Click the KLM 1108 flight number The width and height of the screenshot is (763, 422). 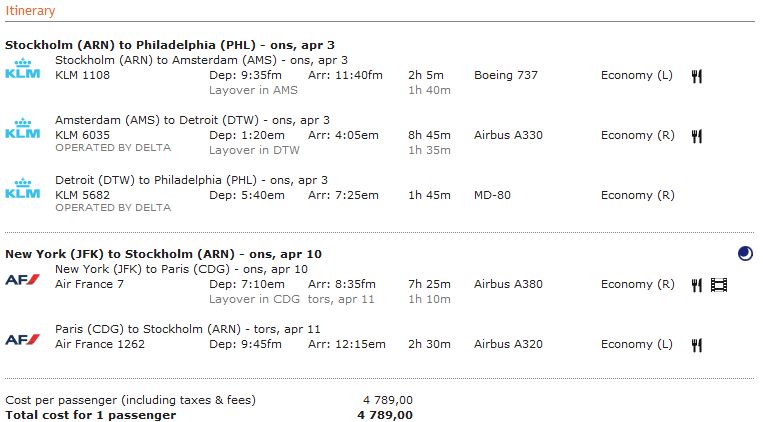coord(82,75)
